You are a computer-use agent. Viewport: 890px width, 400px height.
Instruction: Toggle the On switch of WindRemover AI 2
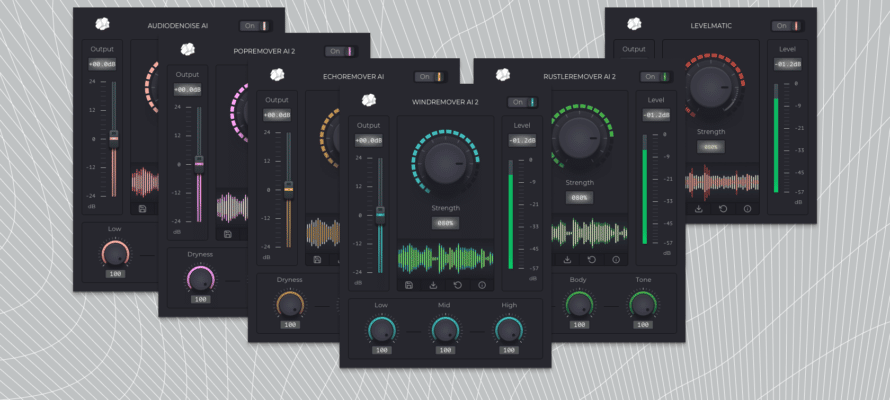[523, 102]
